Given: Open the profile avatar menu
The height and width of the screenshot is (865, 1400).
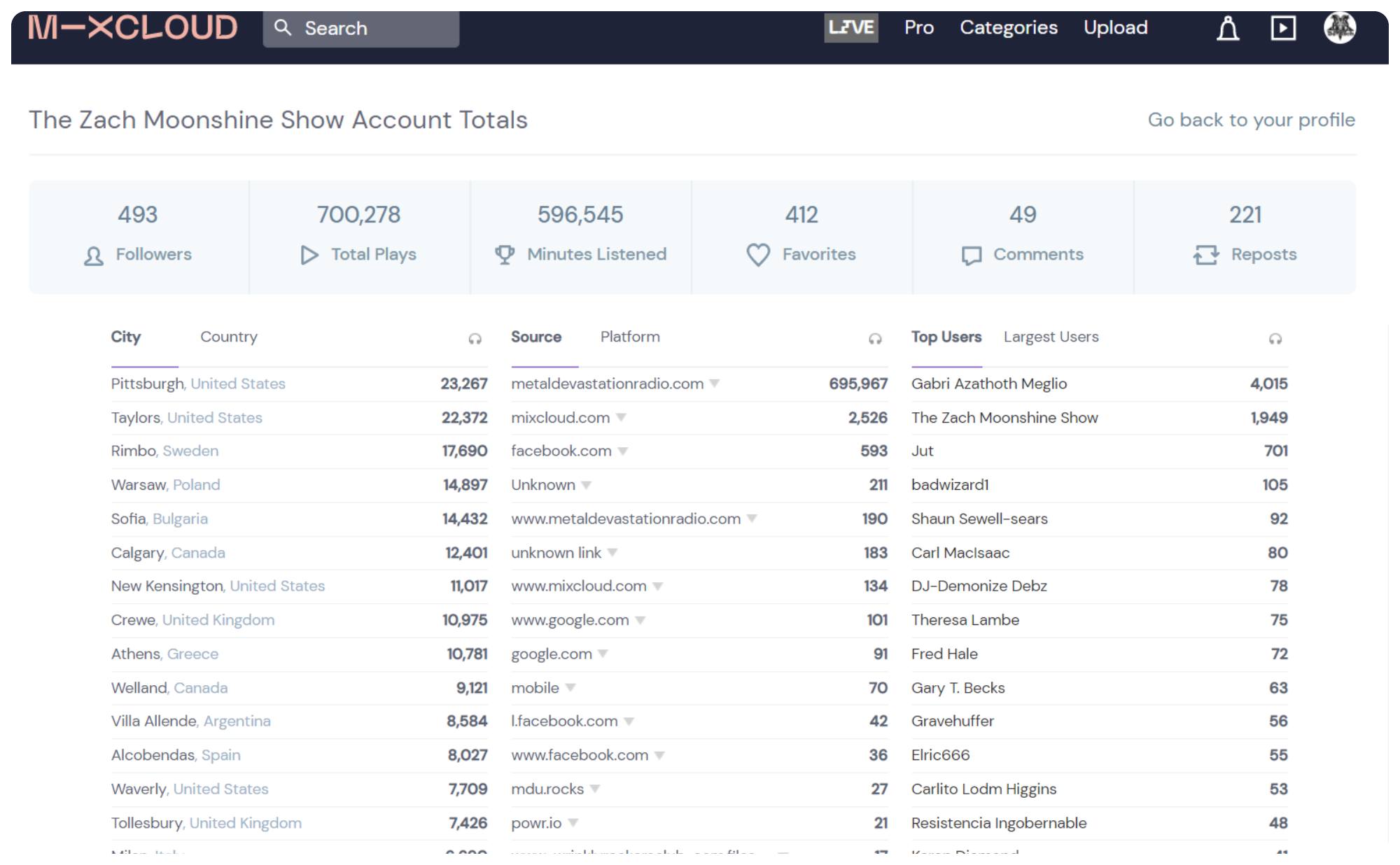Looking at the screenshot, I should 1340,27.
